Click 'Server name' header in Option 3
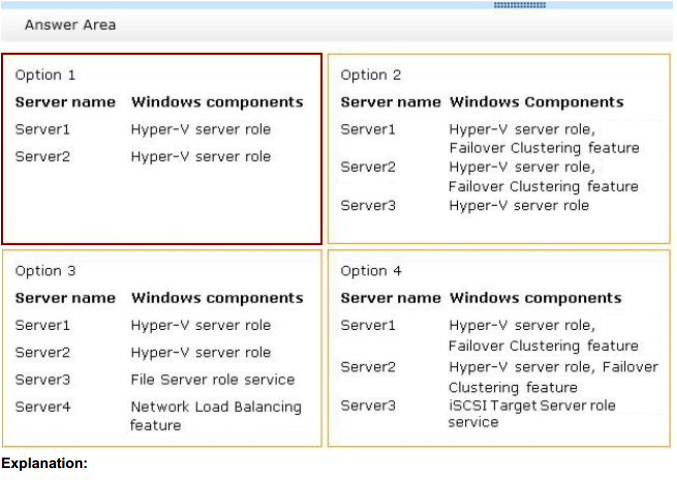Viewport: 677px width, 493px height. click(65, 298)
